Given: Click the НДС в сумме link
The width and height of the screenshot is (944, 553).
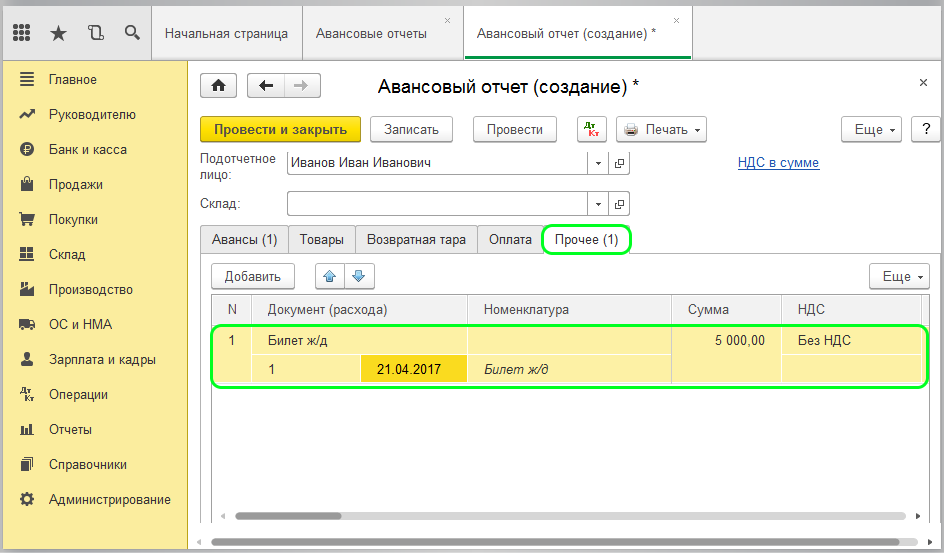Looking at the screenshot, I should click(x=778, y=163).
